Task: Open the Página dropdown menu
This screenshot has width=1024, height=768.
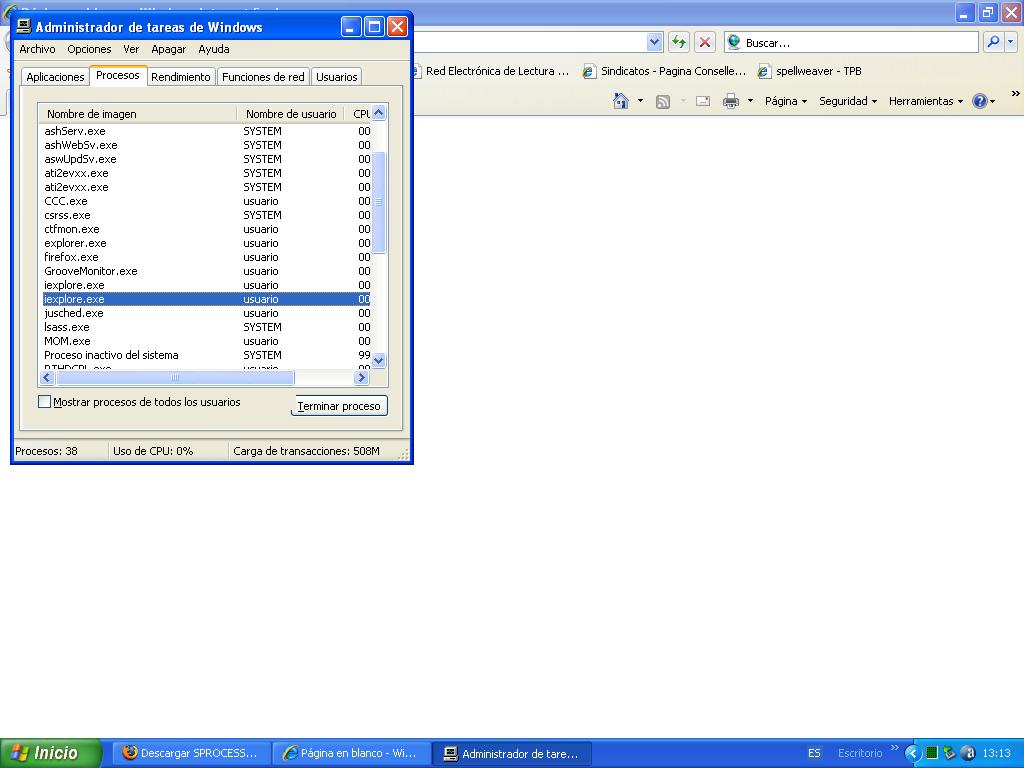Action: tap(785, 101)
